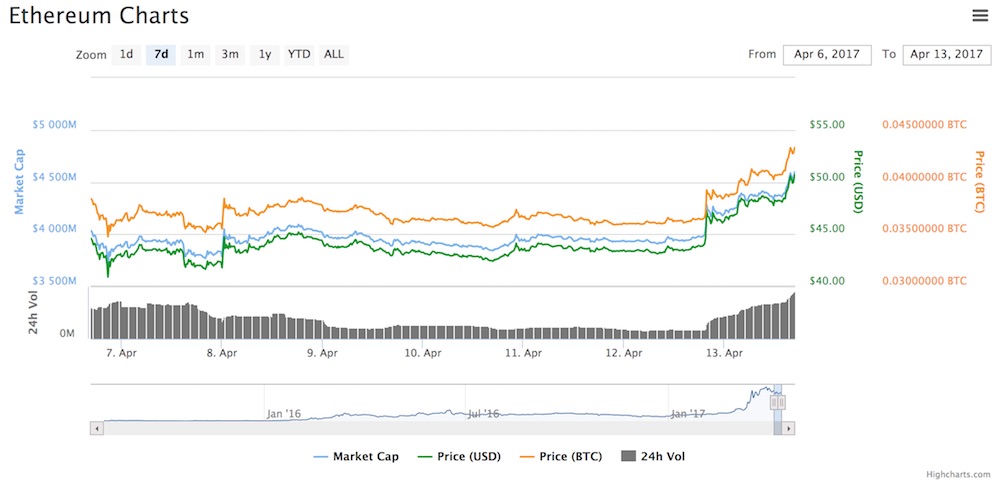Click the 0.03000000 BTC label
Screen dimensions: 1000x483
[x=925, y=281]
